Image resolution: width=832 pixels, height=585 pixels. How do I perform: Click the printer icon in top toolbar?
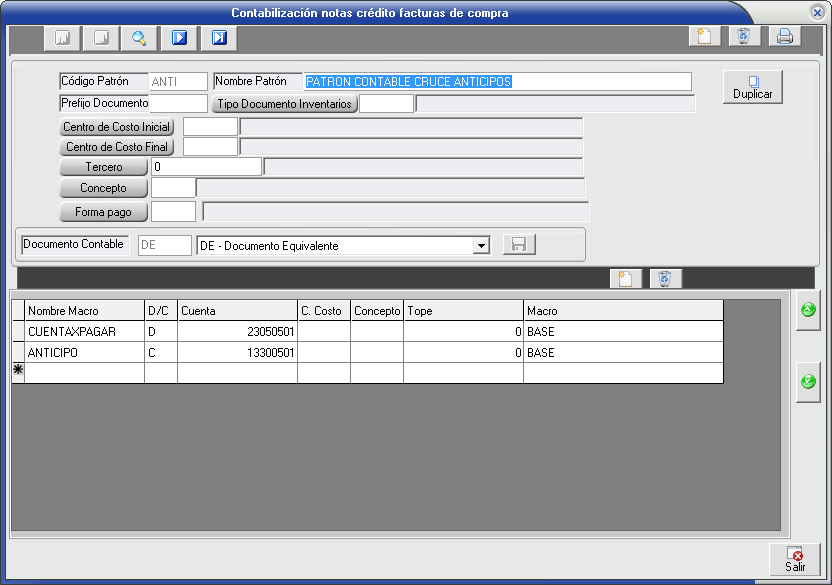[785, 36]
